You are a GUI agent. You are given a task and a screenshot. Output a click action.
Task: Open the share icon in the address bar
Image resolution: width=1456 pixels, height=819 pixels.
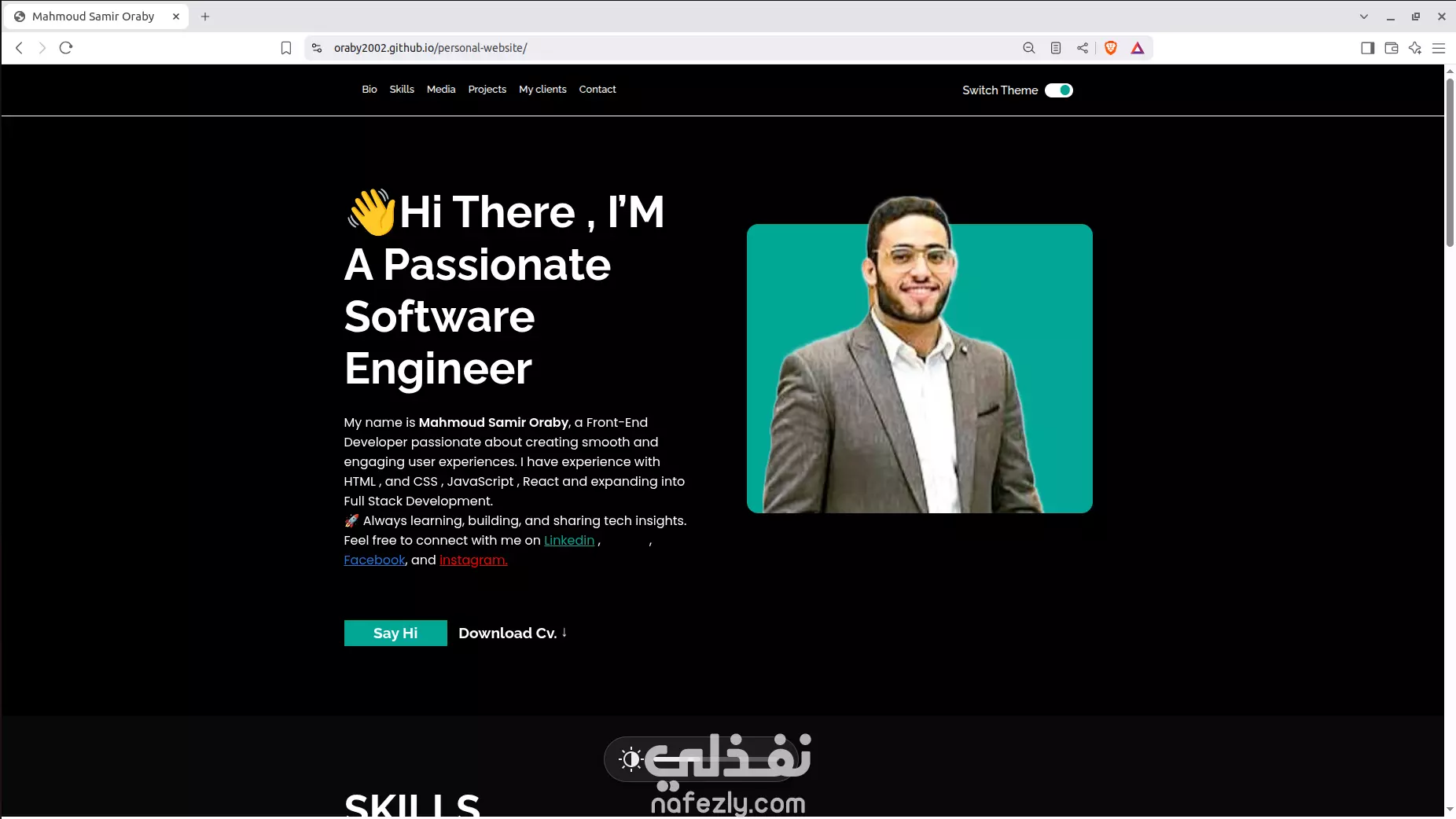[x=1083, y=48]
